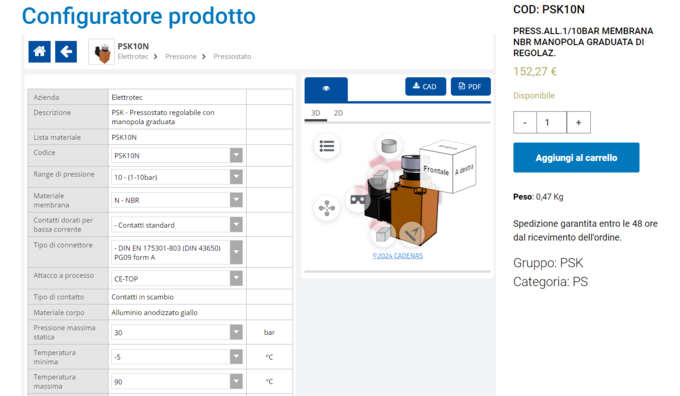Click the bottom cube view icon

point(383,235)
